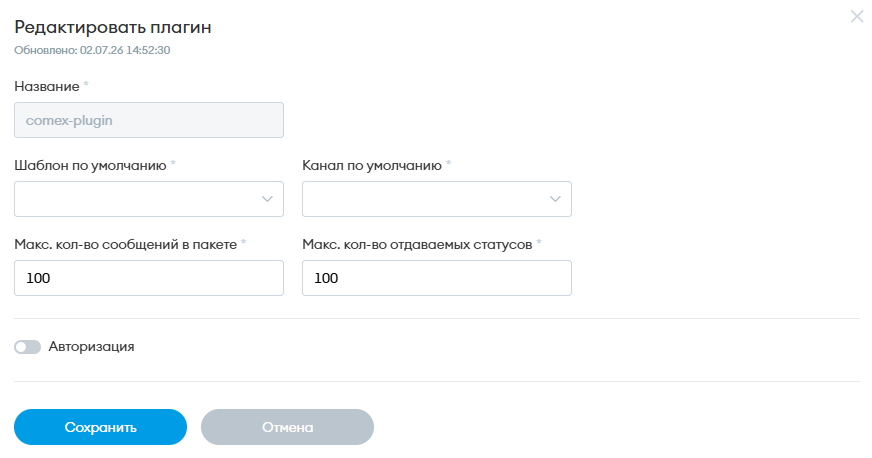Click the Авторизация label text
The height and width of the screenshot is (458, 872).
coord(91,346)
